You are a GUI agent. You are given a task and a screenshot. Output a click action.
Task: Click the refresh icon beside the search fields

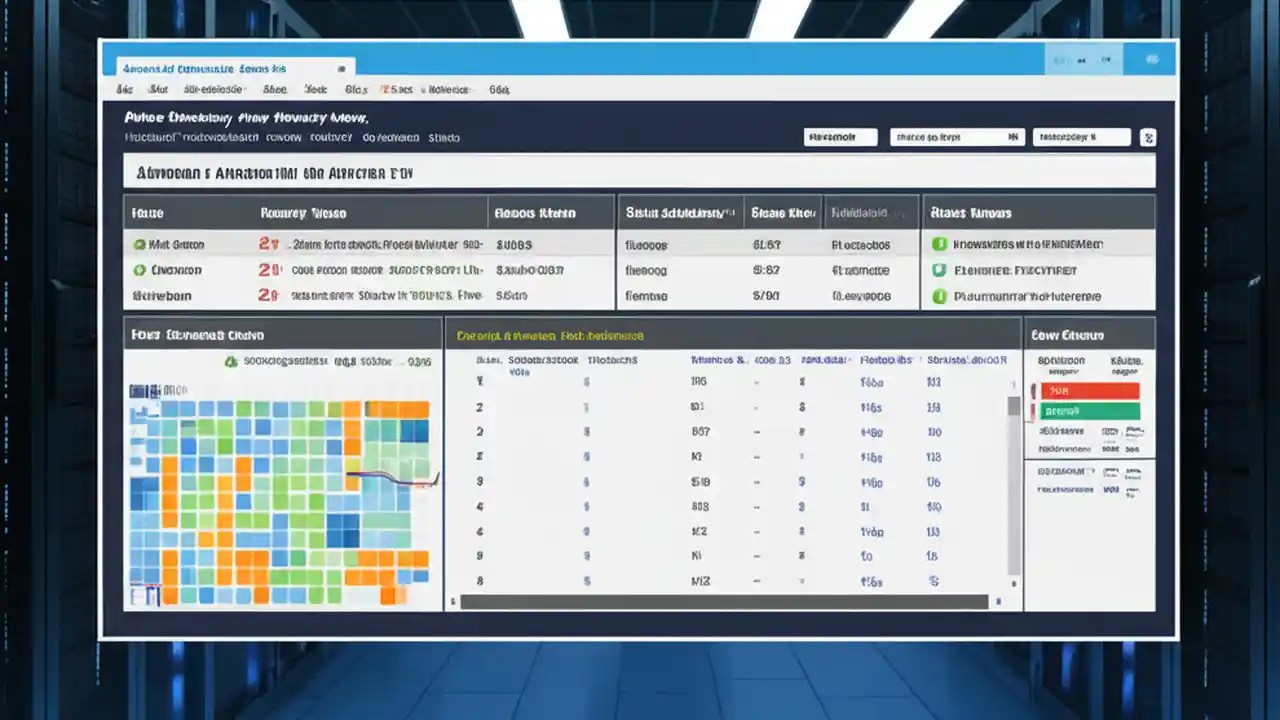click(1148, 137)
